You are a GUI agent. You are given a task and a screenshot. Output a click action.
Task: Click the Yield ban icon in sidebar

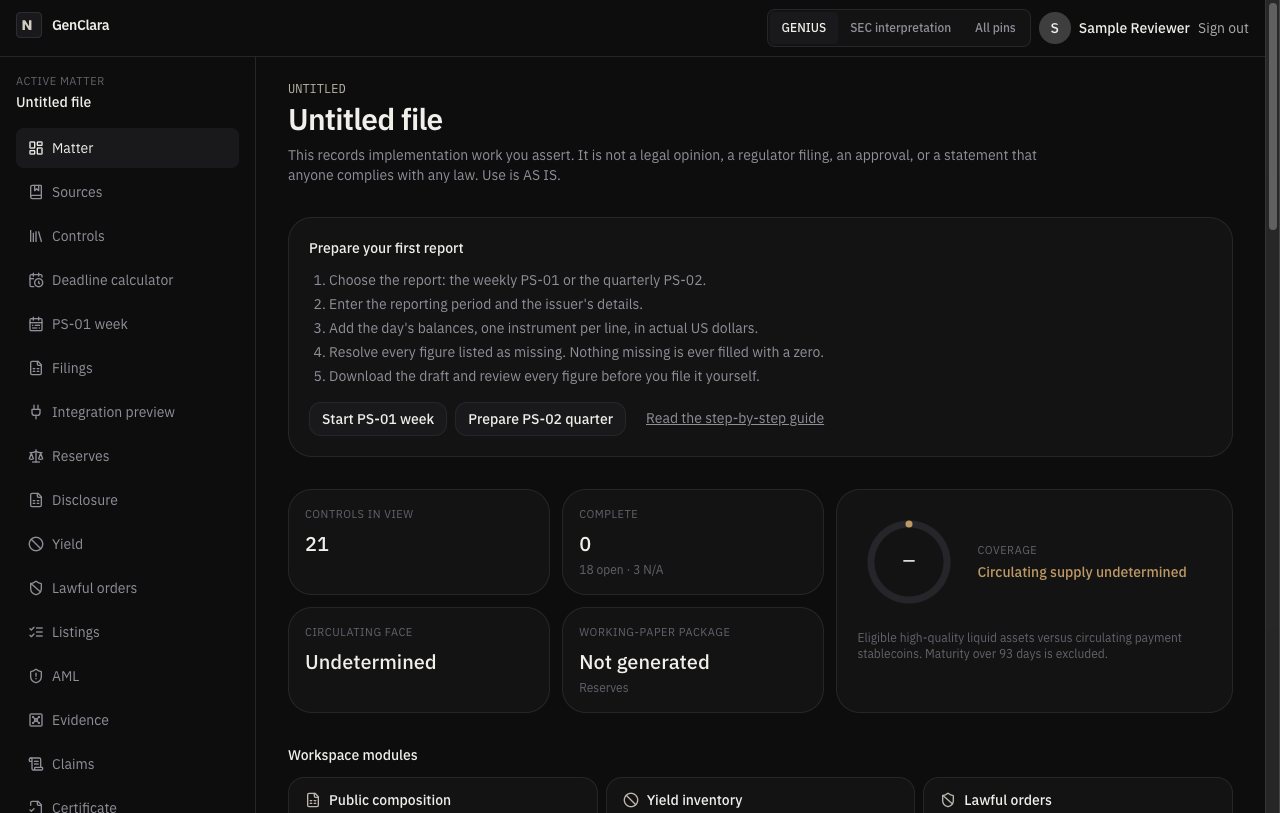click(x=36, y=544)
